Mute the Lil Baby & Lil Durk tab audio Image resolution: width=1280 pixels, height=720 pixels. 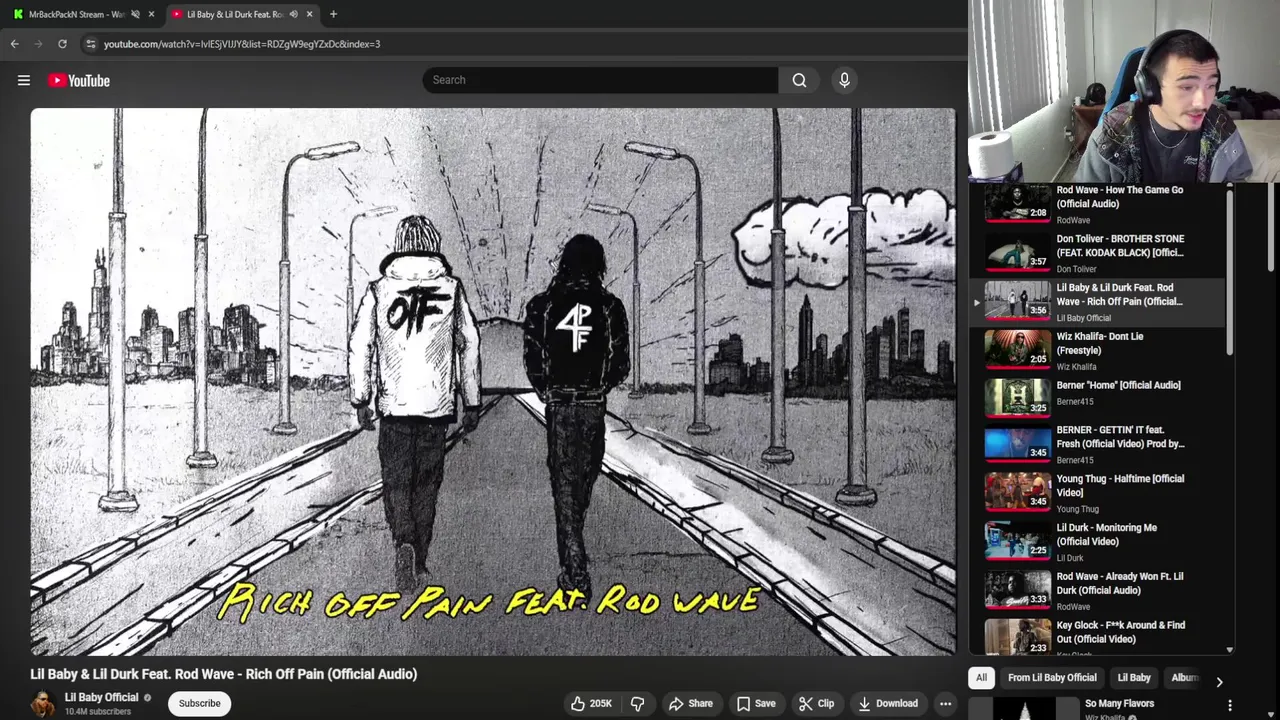click(293, 14)
